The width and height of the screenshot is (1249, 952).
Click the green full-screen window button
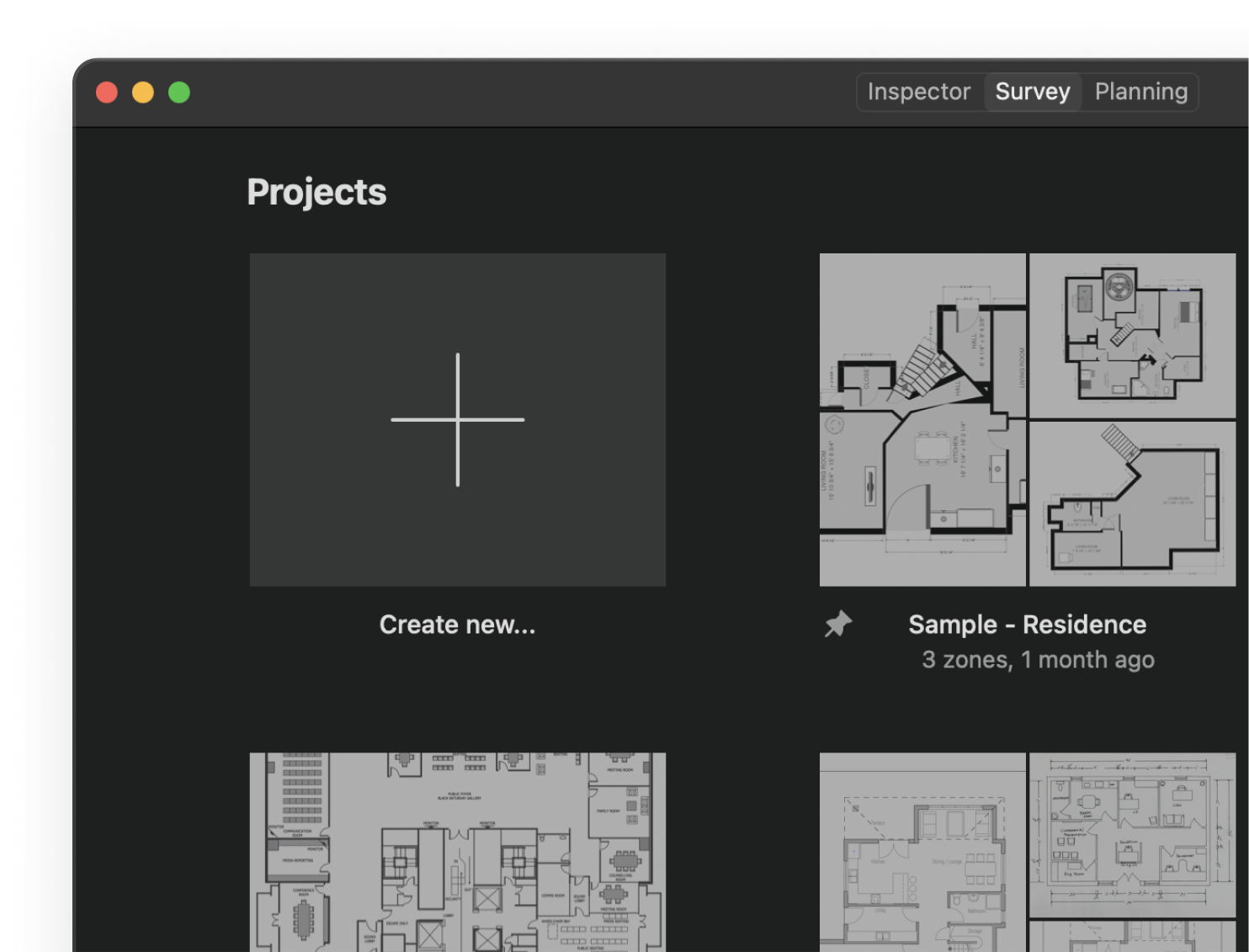pyautogui.click(x=179, y=92)
